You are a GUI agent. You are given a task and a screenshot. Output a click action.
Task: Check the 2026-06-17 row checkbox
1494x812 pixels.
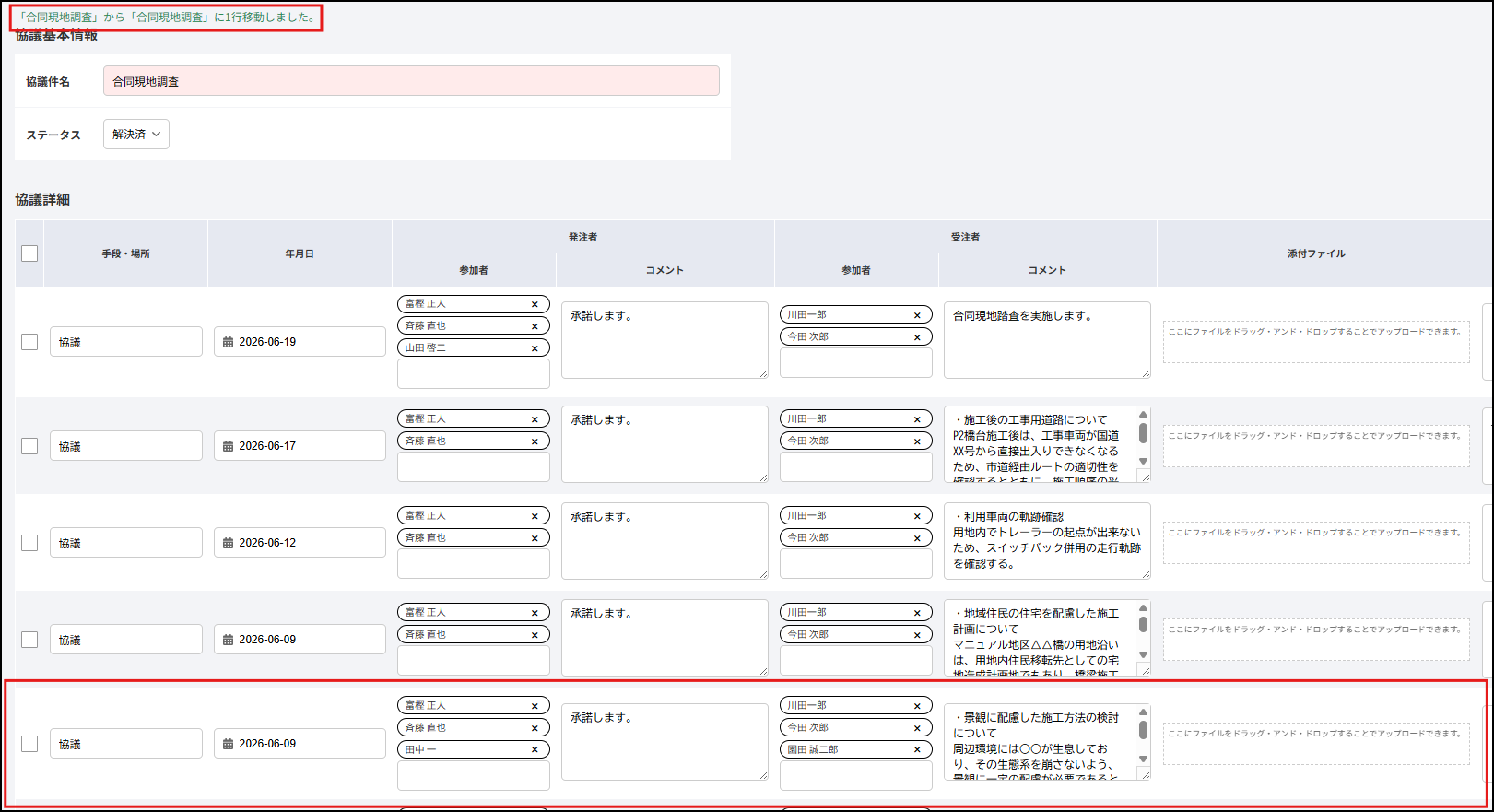(x=29, y=446)
